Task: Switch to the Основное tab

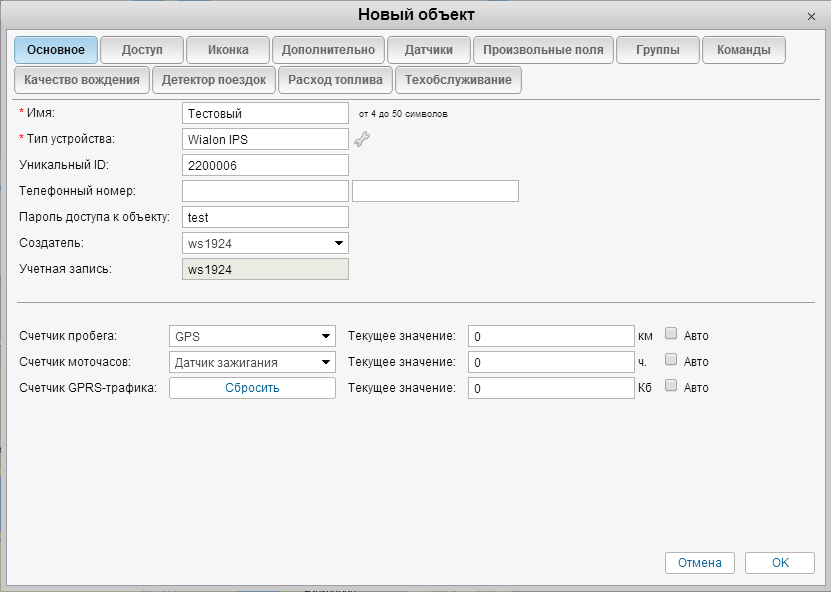Action: pos(56,50)
